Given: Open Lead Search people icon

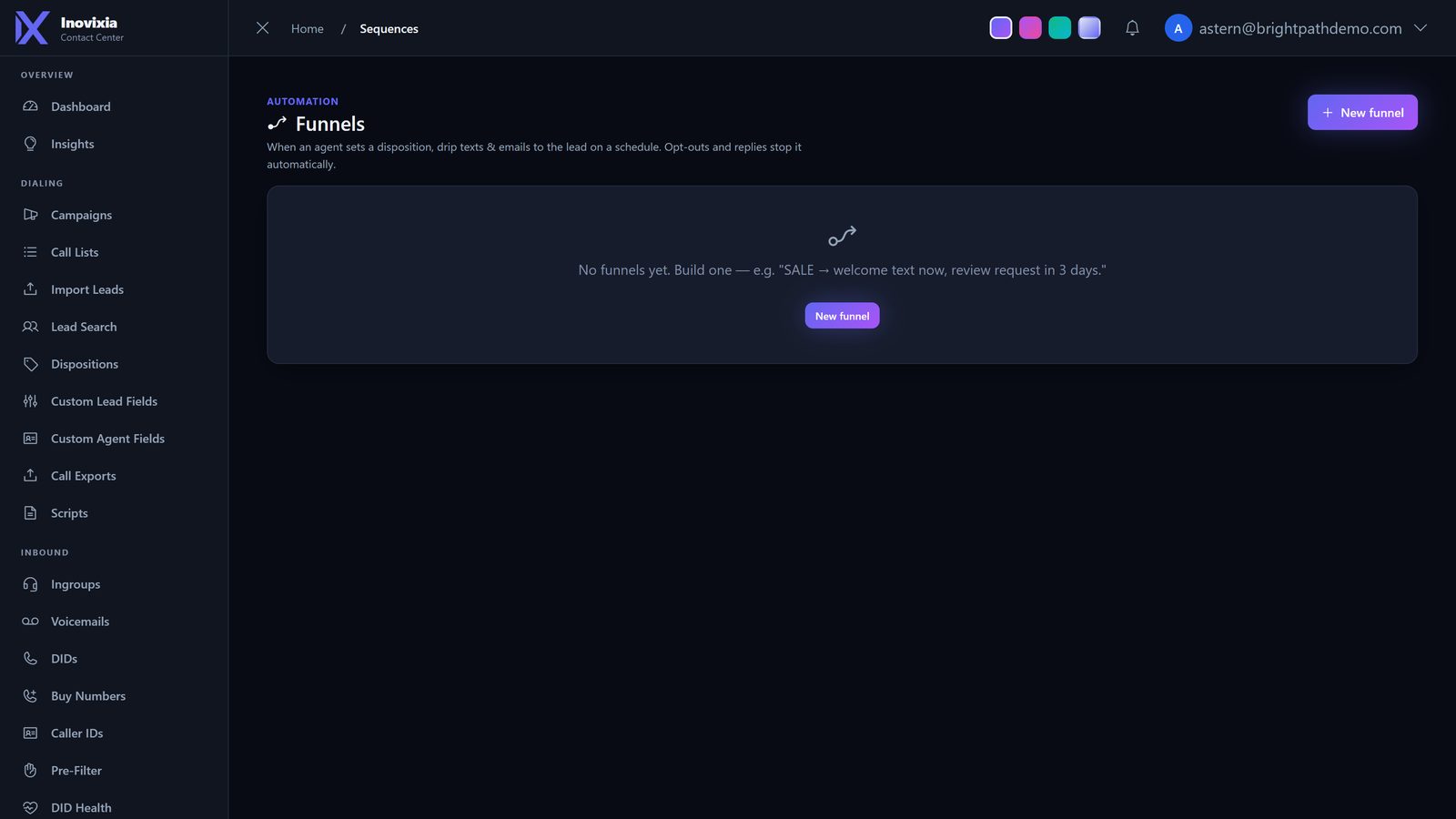Looking at the screenshot, I should 30,327.
